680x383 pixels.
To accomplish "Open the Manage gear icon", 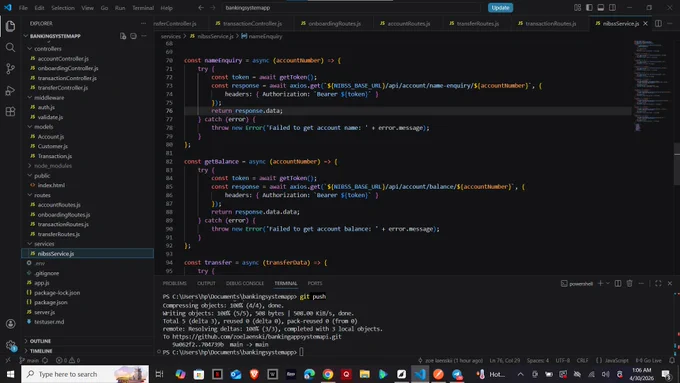I will pyautogui.click(x=10, y=345).
